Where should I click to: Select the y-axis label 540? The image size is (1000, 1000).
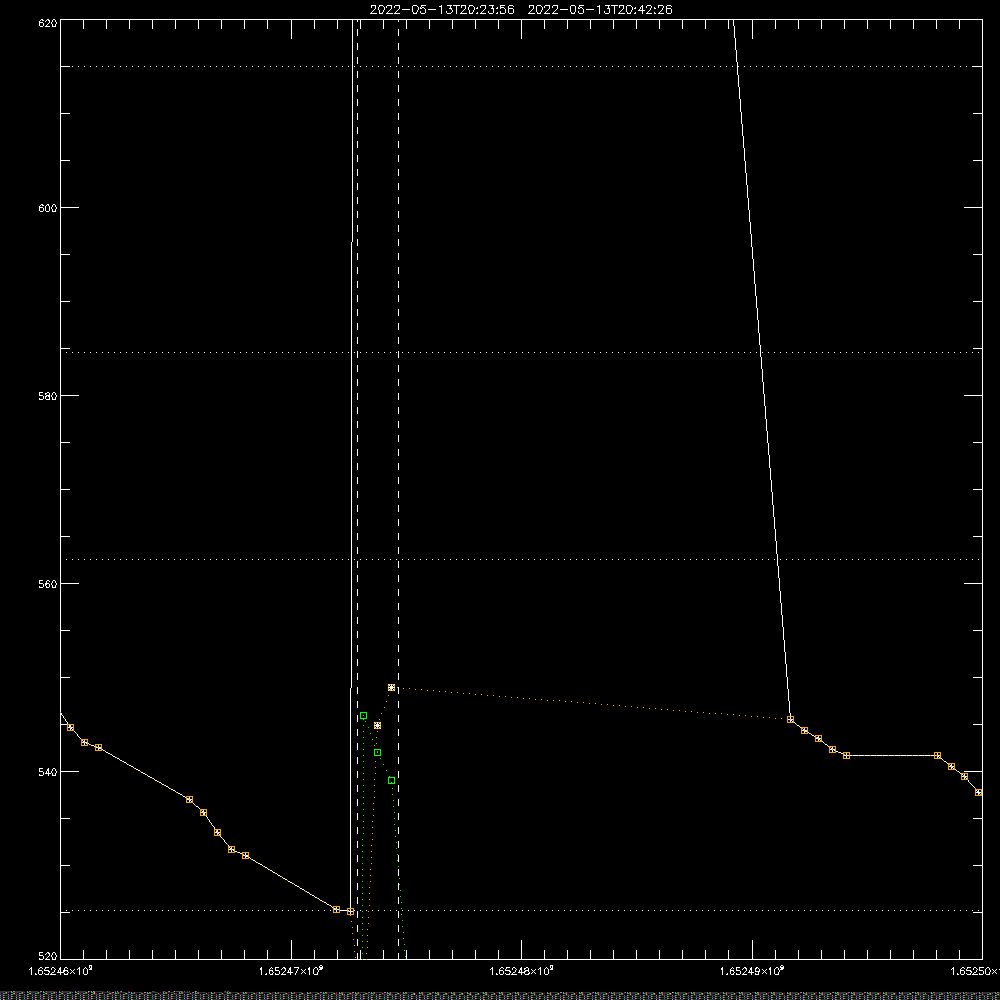(x=48, y=772)
